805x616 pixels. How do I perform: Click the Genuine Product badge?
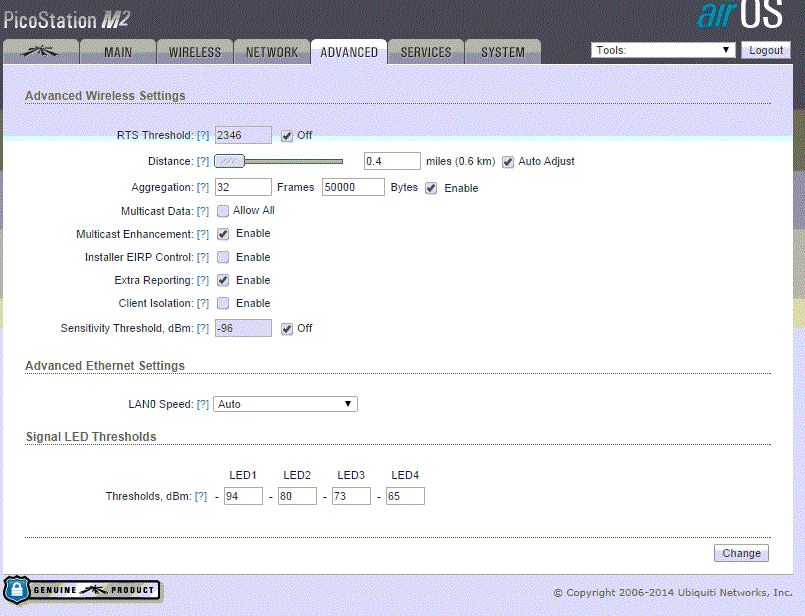[82, 590]
